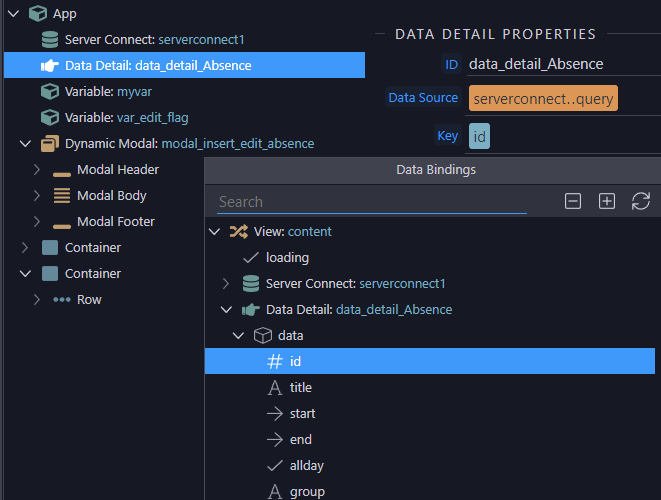Collapse the Dynamic Modal node chevron
The image size is (661, 500).
pyautogui.click(x=26, y=144)
